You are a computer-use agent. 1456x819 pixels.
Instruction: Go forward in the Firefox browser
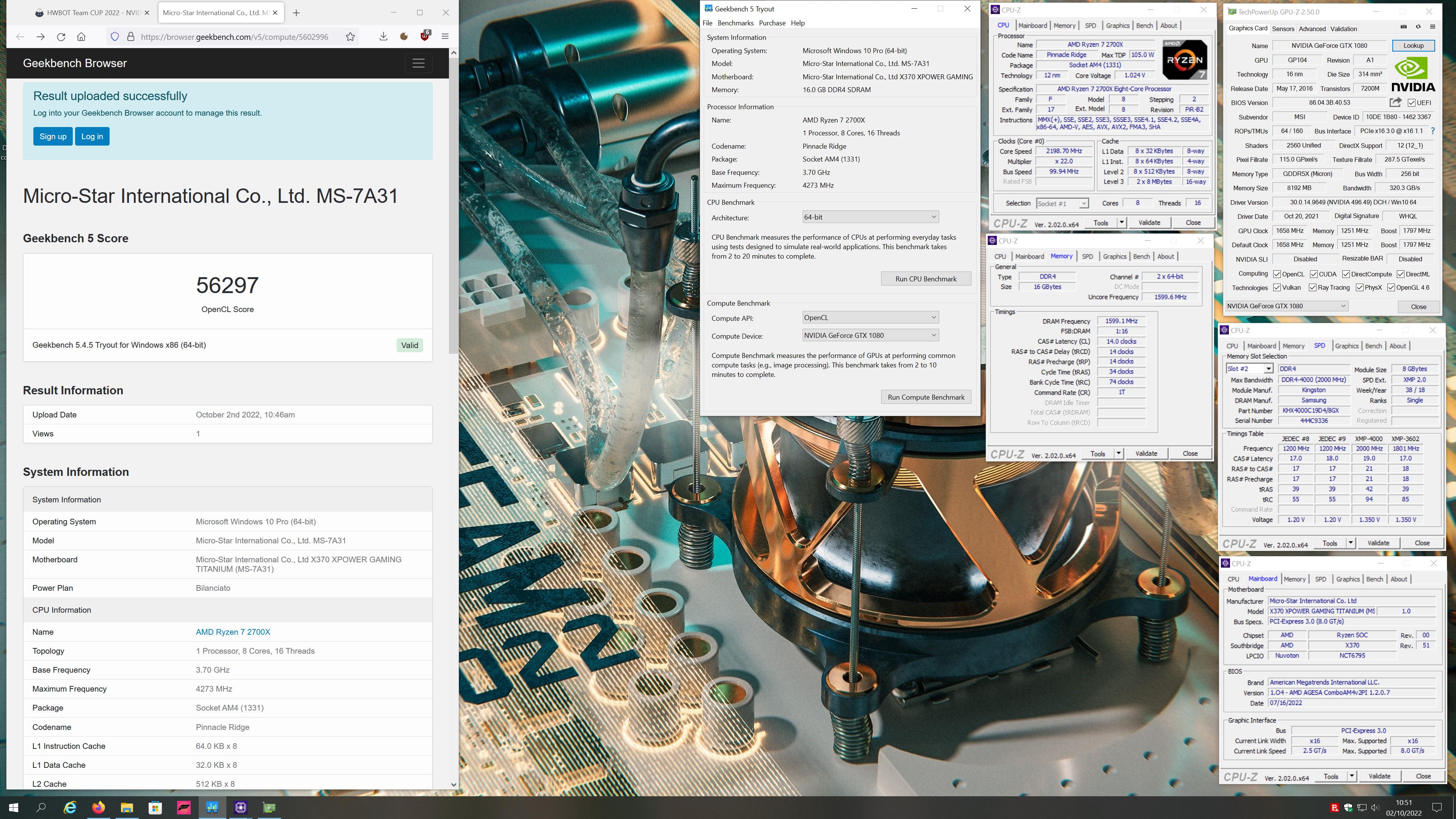click(x=40, y=37)
